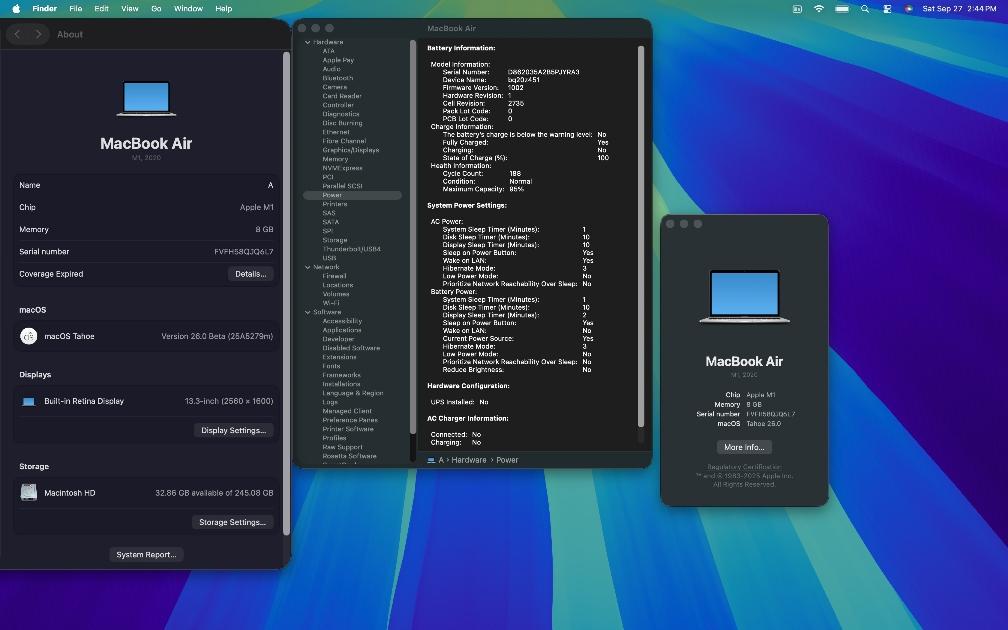Click the System Report sidebar scrollbar
1008x630 pixels.
[x=413, y=237]
